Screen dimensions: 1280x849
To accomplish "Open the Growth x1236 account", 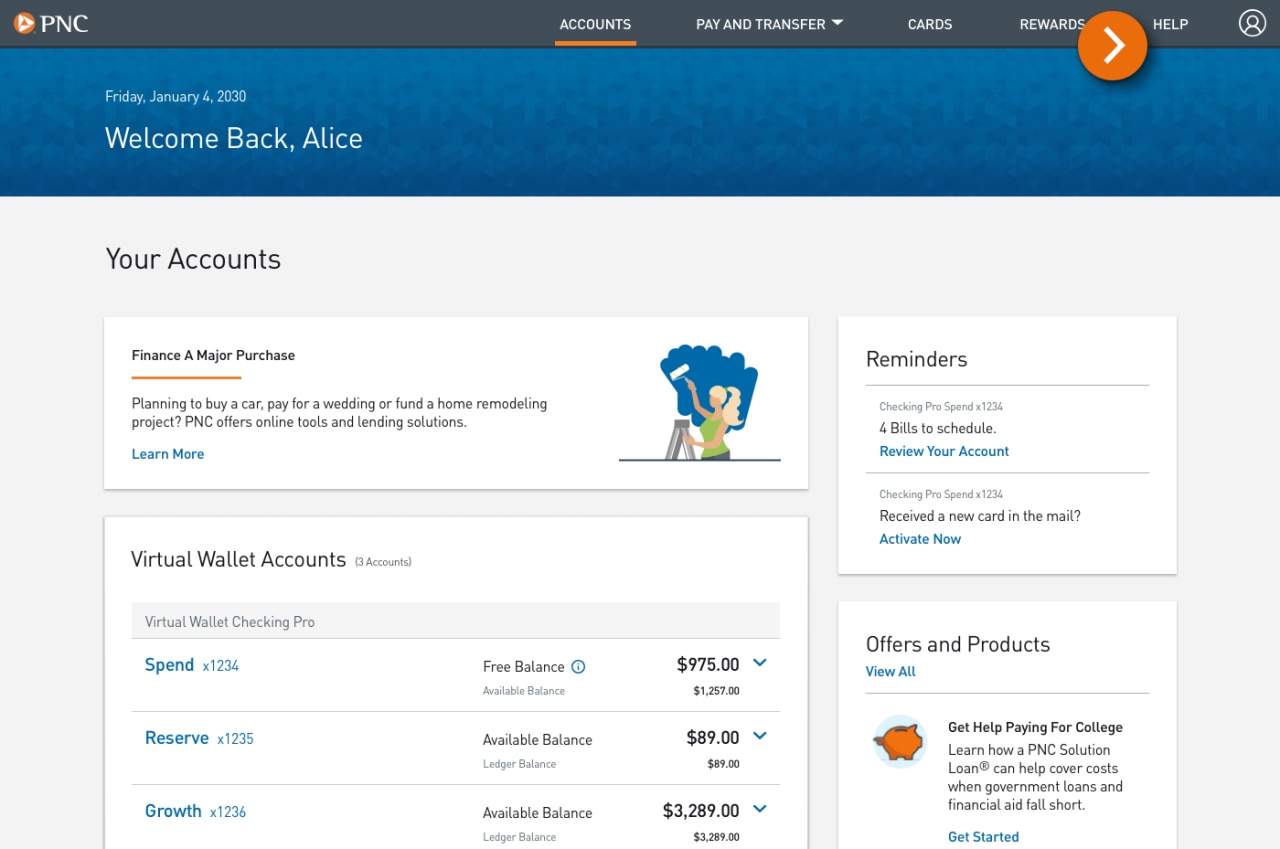I will pos(173,811).
